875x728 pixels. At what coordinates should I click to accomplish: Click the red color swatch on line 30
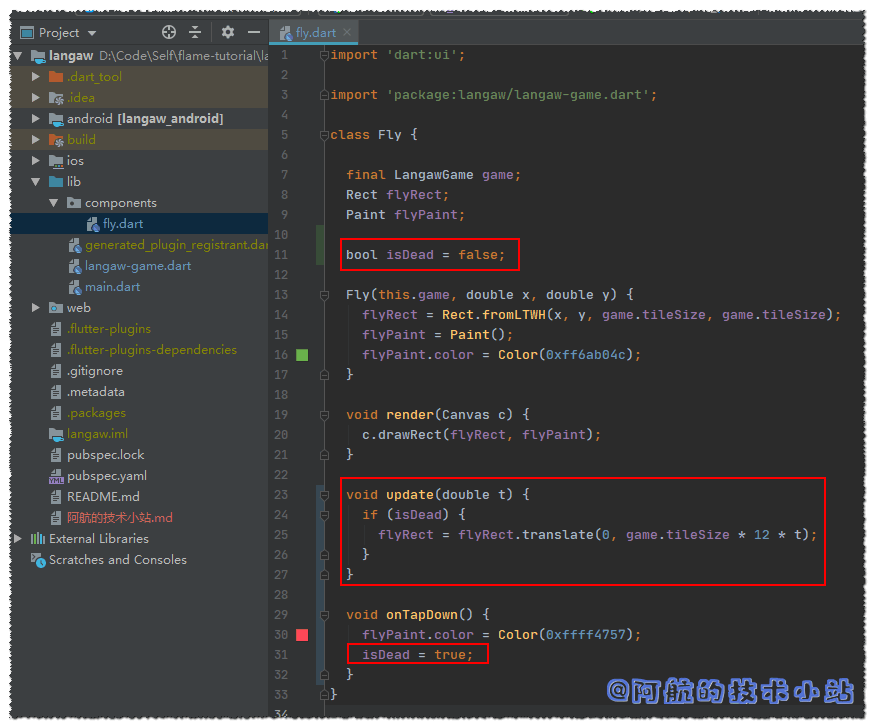pos(302,635)
